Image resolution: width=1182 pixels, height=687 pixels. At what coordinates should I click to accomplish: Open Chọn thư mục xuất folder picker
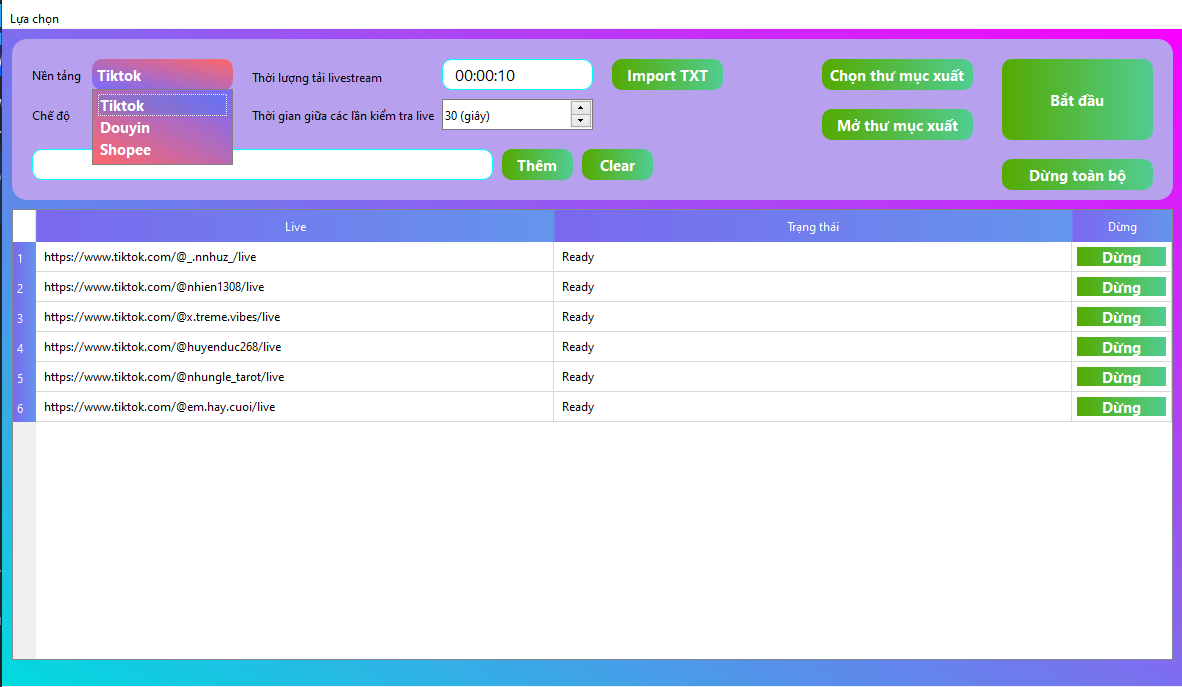[x=897, y=75]
